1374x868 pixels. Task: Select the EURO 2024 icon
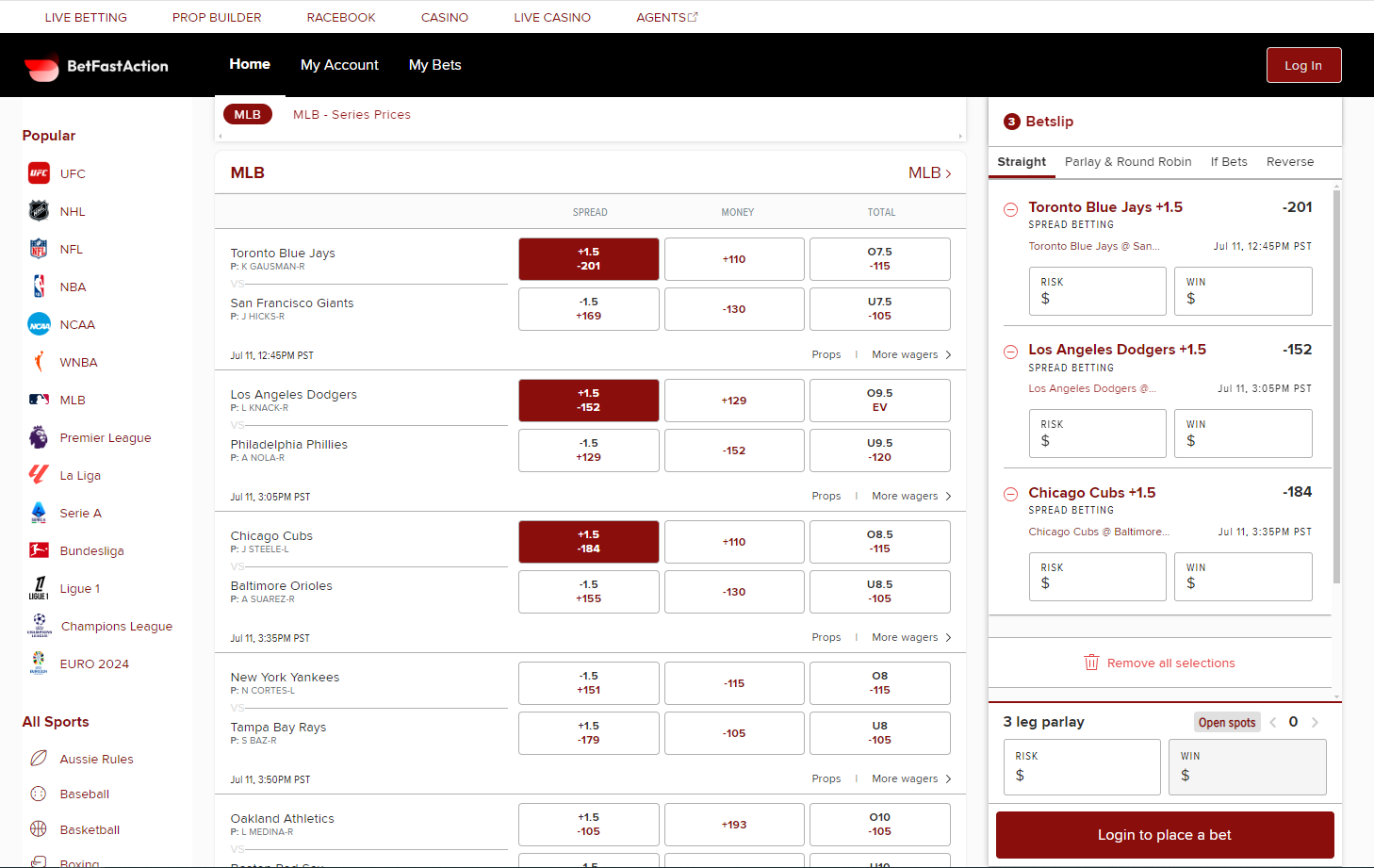tap(39, 663)
